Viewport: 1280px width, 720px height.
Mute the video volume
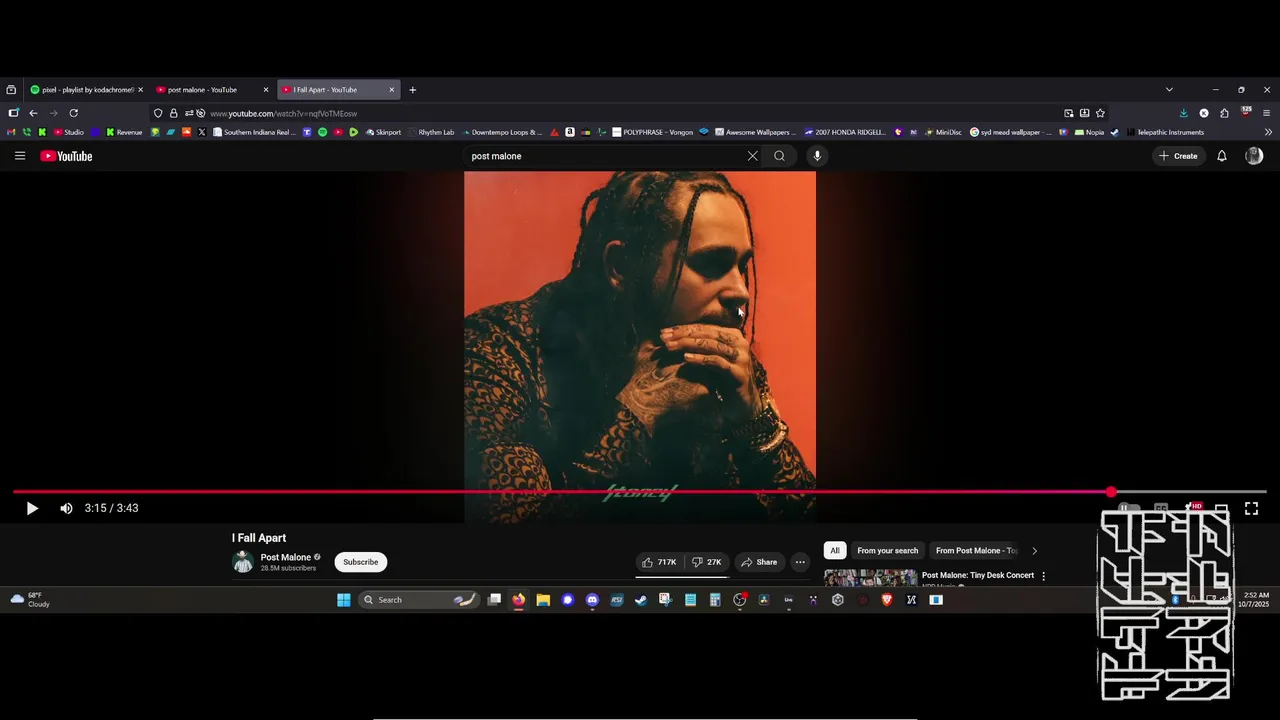pos(66,508)
